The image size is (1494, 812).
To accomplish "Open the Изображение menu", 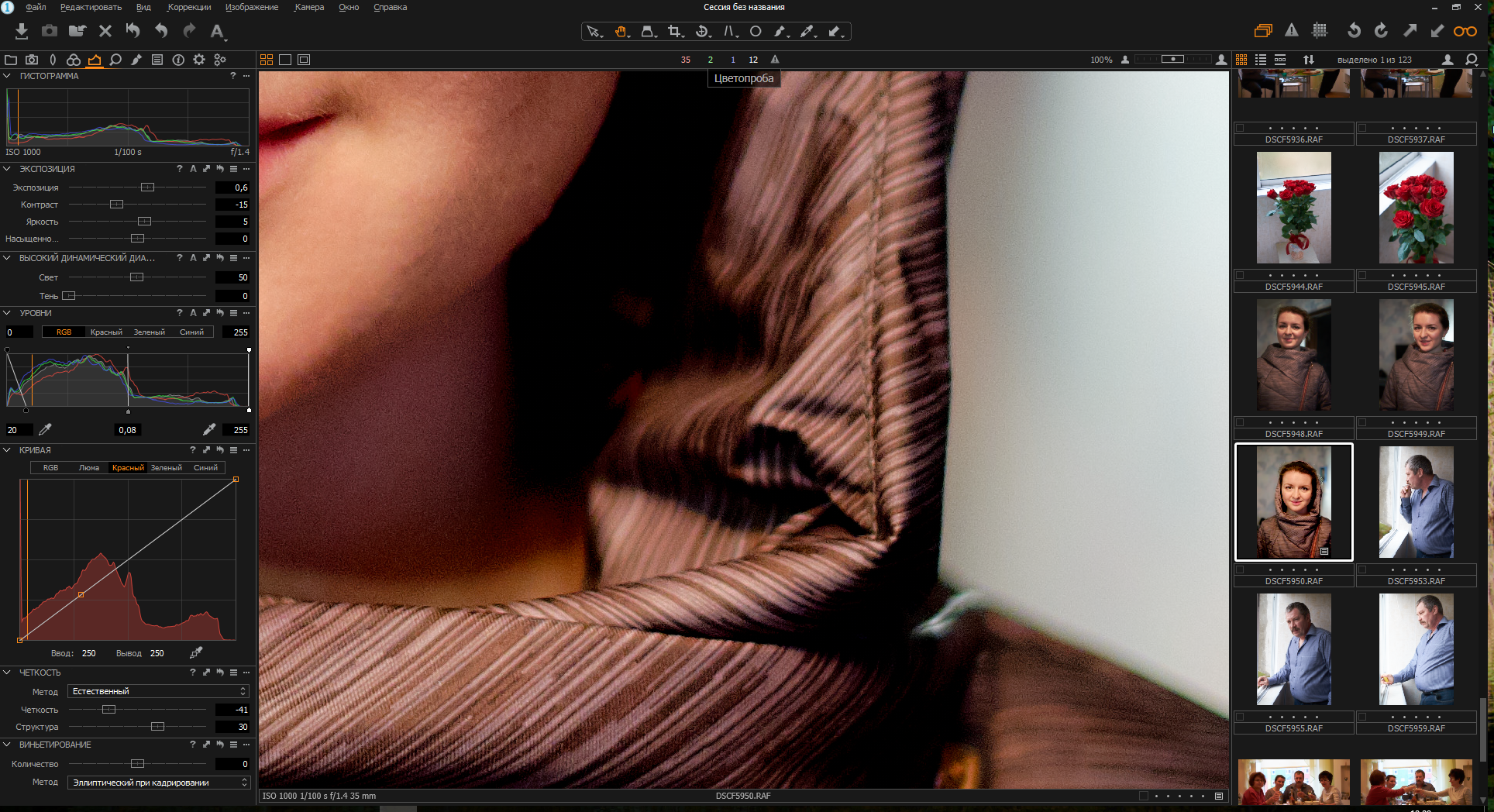I will 252,7.
